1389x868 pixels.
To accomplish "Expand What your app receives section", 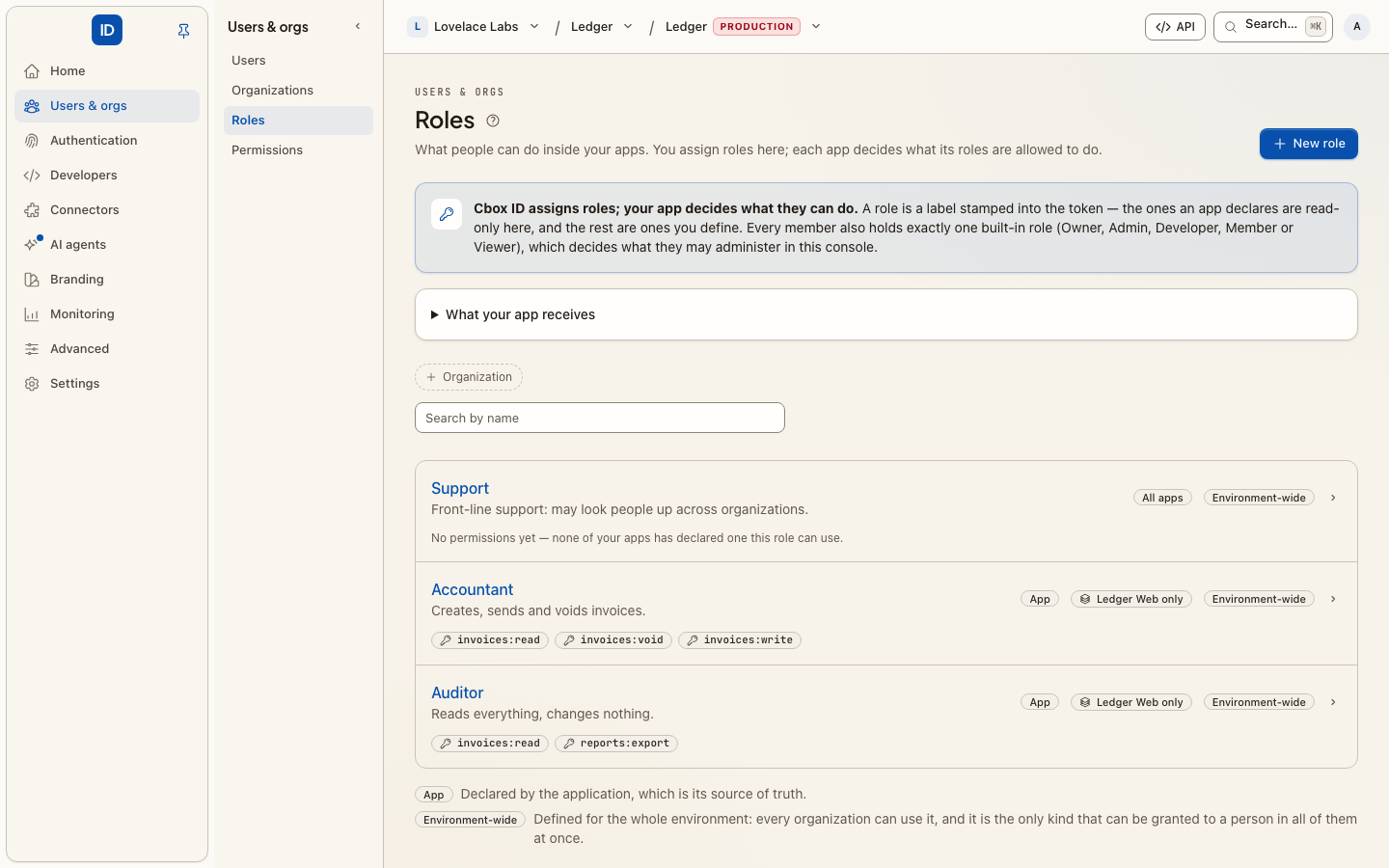I will click(886, 314).
